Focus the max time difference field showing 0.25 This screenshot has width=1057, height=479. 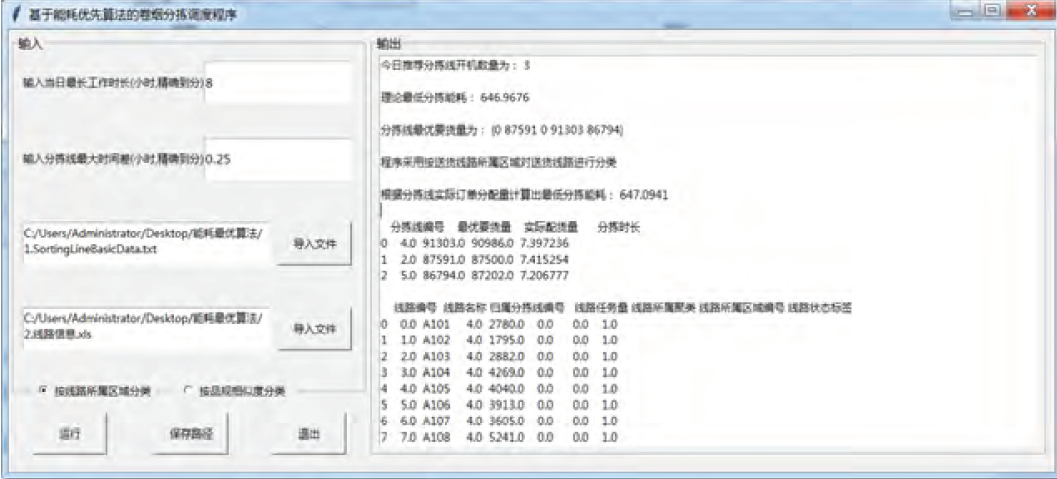278,160
